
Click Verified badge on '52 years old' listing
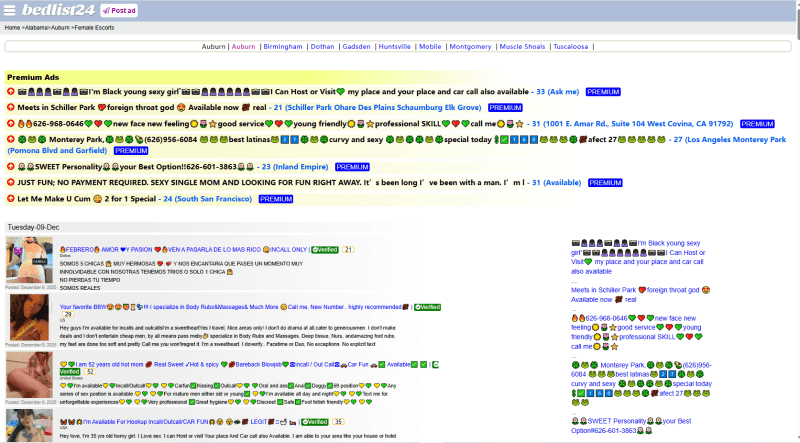tap(69, 372)
